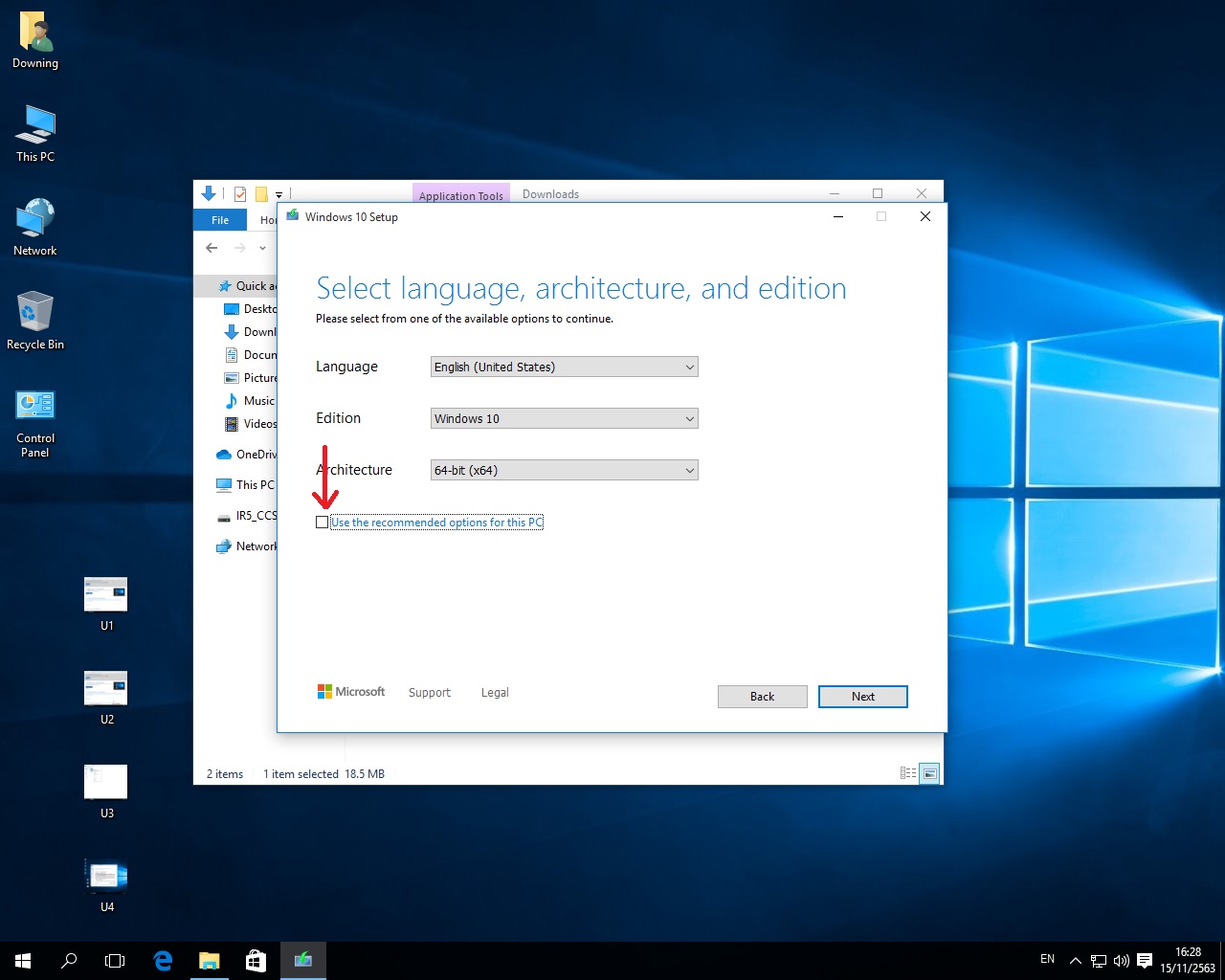Open the File tab in File Explorer
The height and width of the screenshot is (980, 1225).
click(x=220, y=220)
